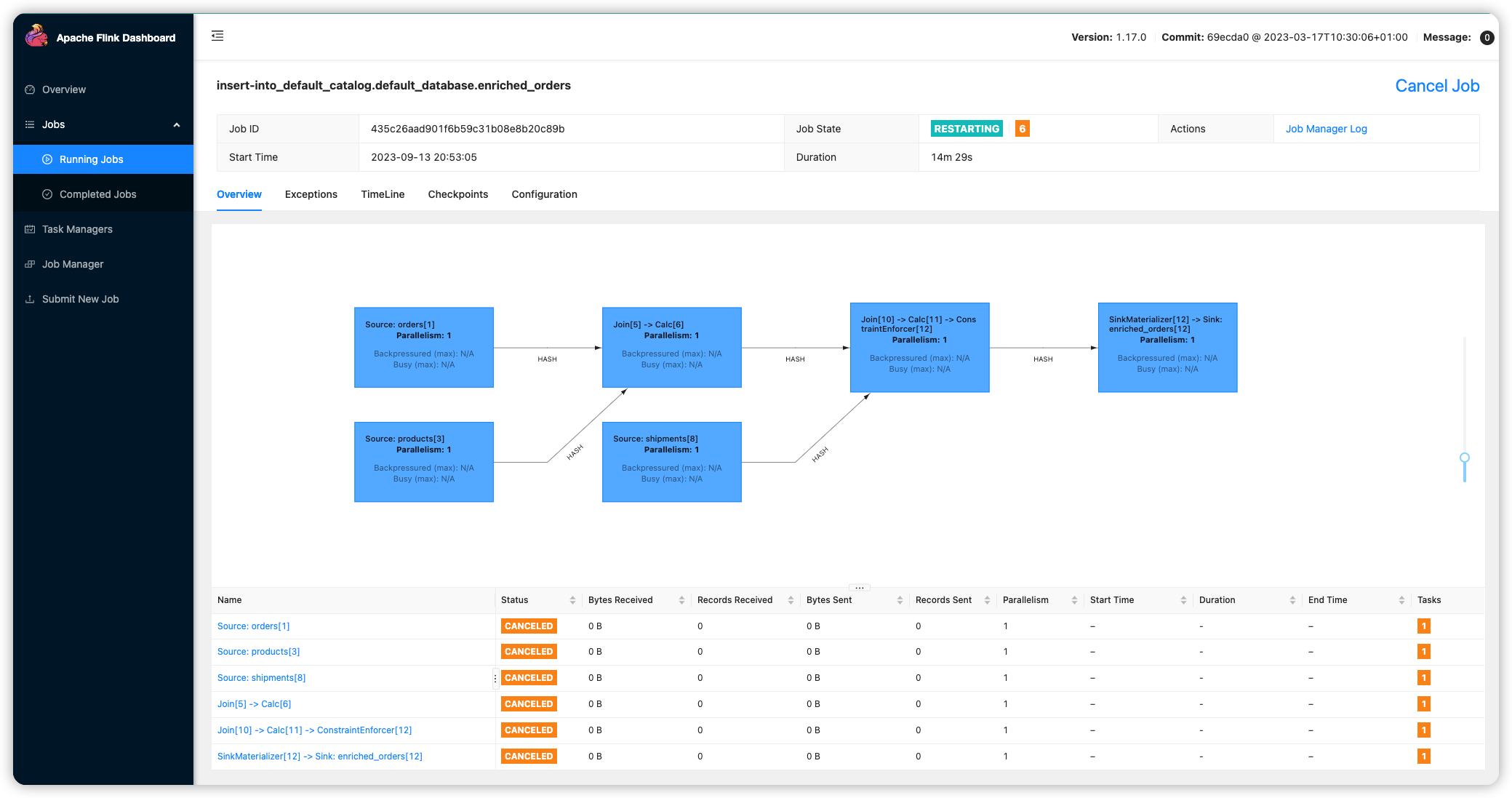Click the Submit New Job upload icon
Image resolution: width=1512 pixels, height=798 pixels.
click(x=30, y=299)
